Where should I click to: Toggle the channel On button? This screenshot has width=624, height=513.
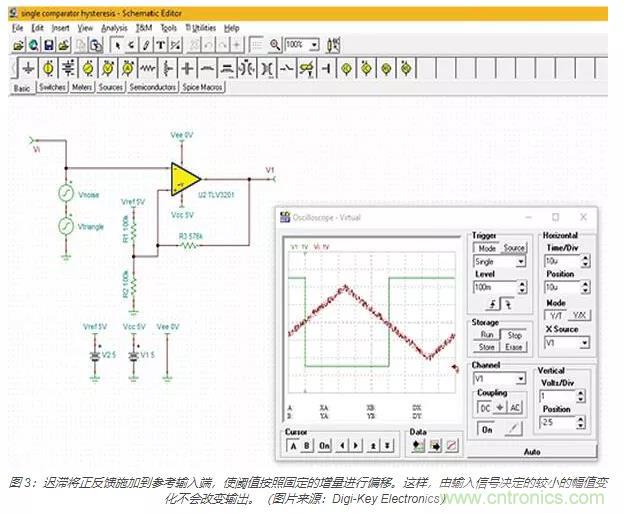click(x=488, y=428)
